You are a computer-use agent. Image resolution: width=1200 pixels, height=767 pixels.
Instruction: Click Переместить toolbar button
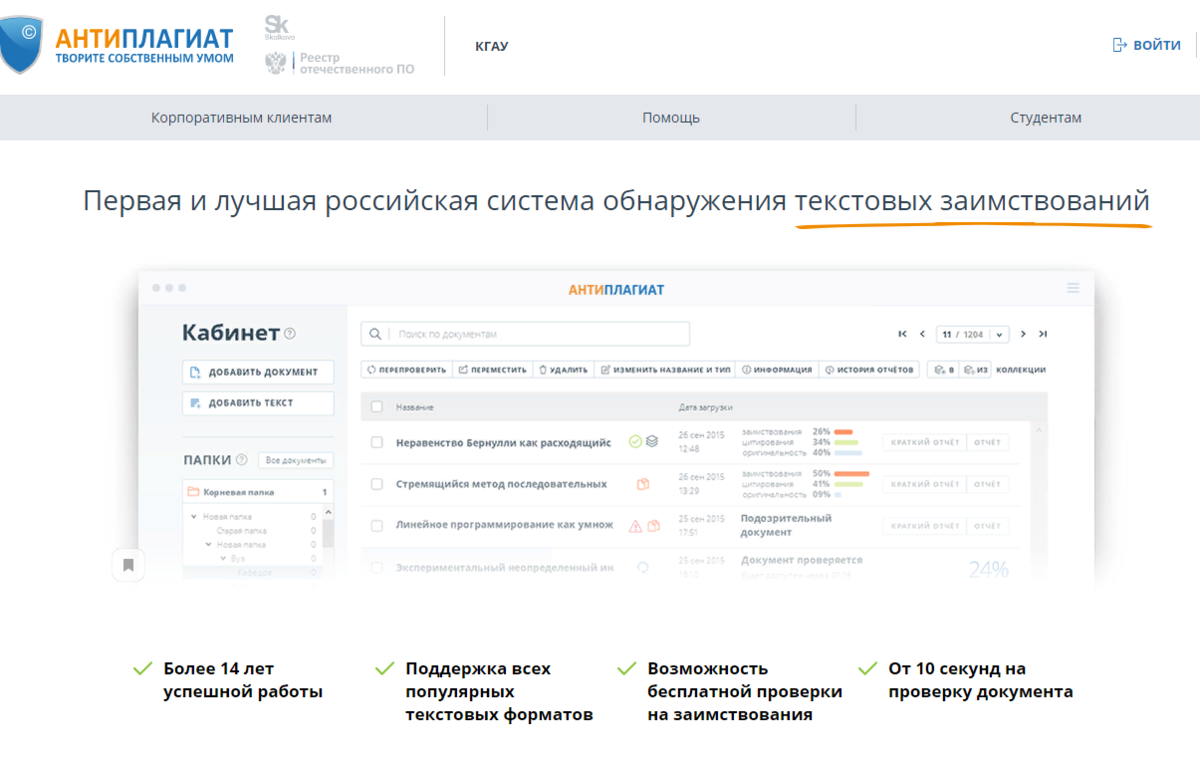pyautogui.click(x=493, y=370)
